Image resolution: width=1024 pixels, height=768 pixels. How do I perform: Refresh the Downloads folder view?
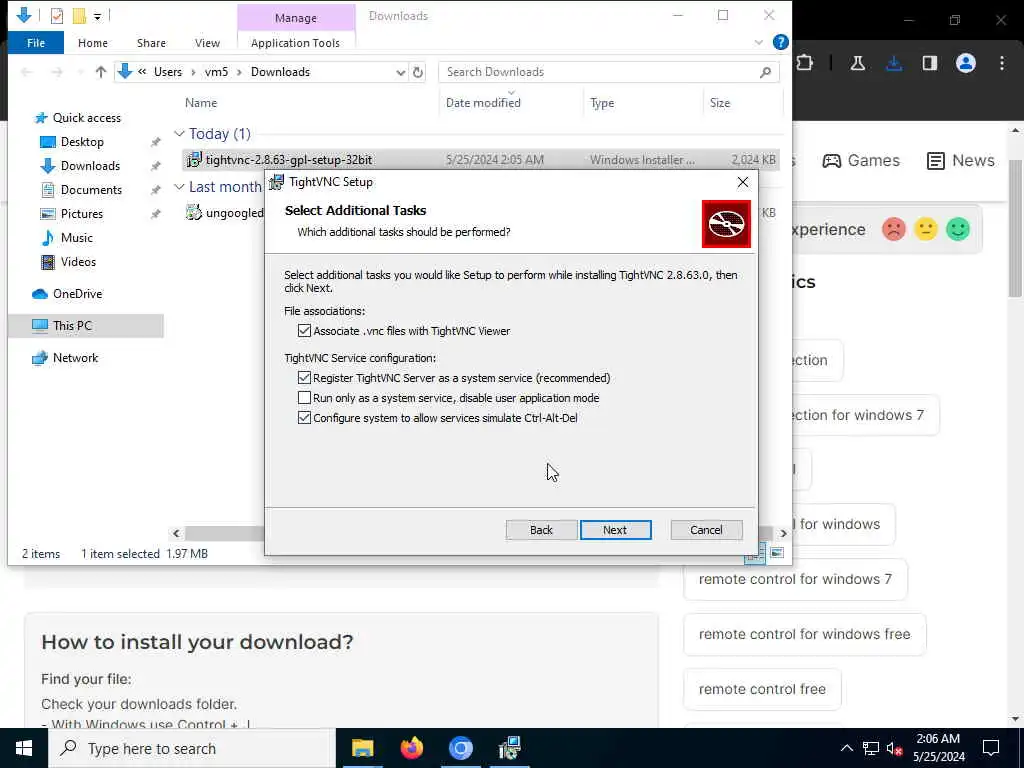(x=418, y=72)
